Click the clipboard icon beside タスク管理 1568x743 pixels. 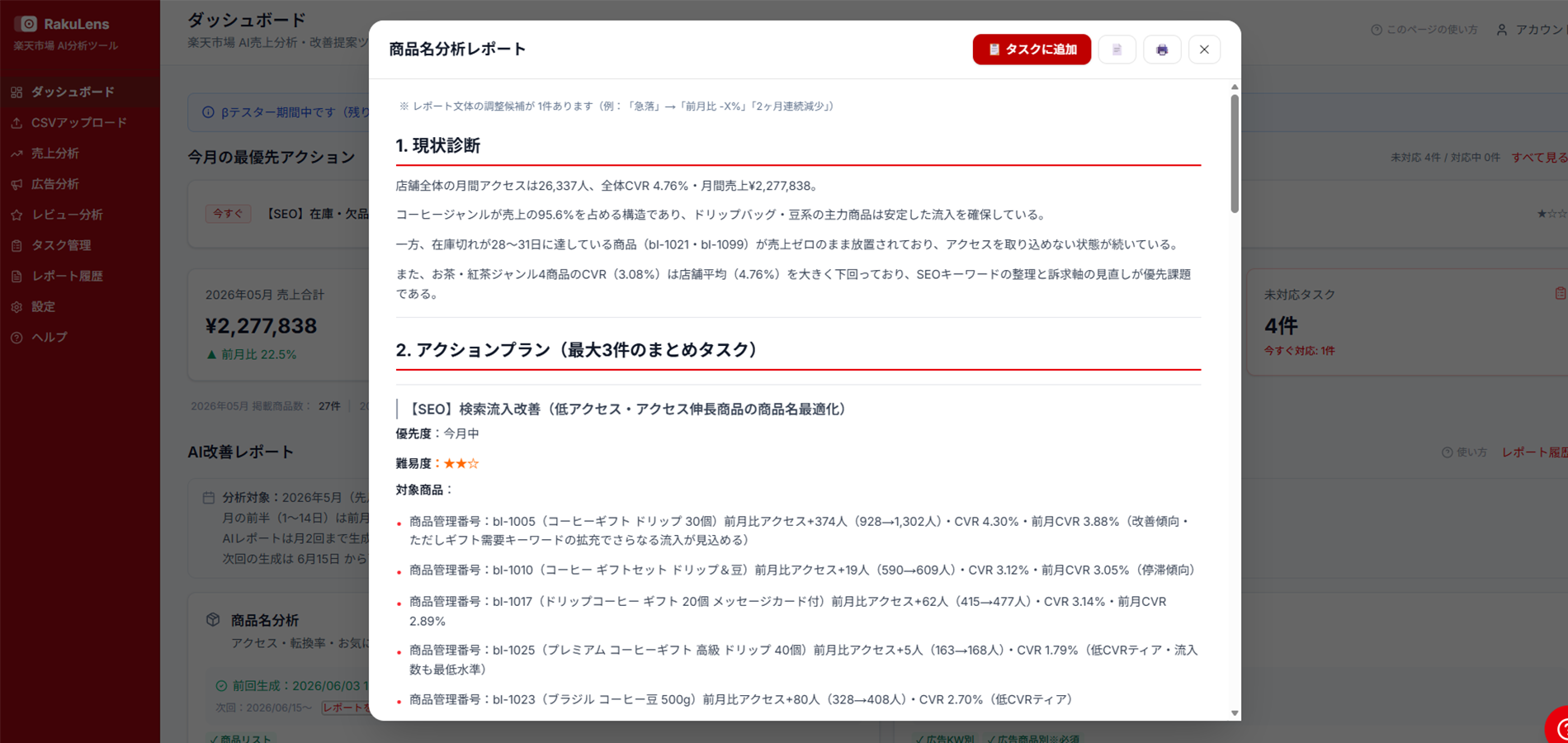click(x=17, y=245)
